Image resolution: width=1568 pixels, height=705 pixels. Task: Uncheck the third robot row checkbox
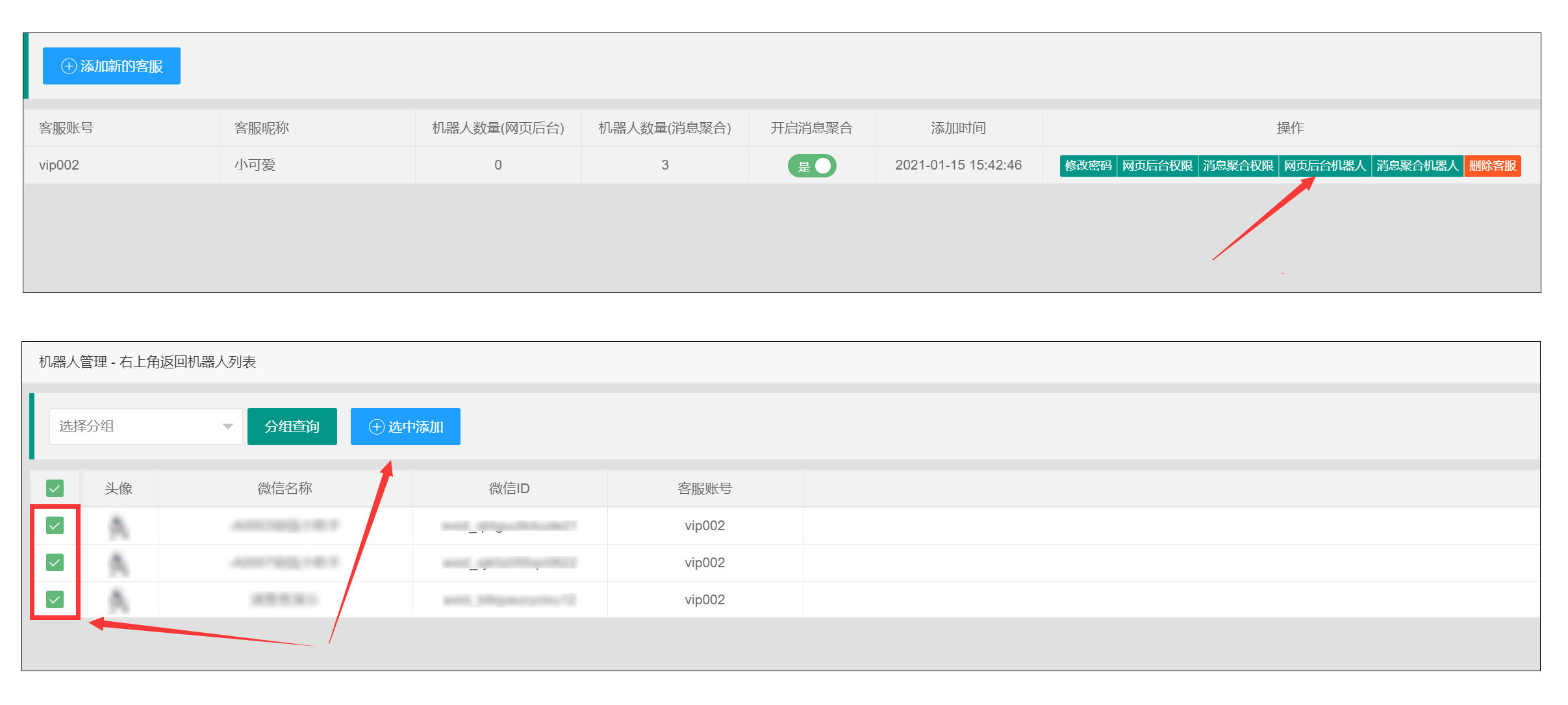pos(55,599)
